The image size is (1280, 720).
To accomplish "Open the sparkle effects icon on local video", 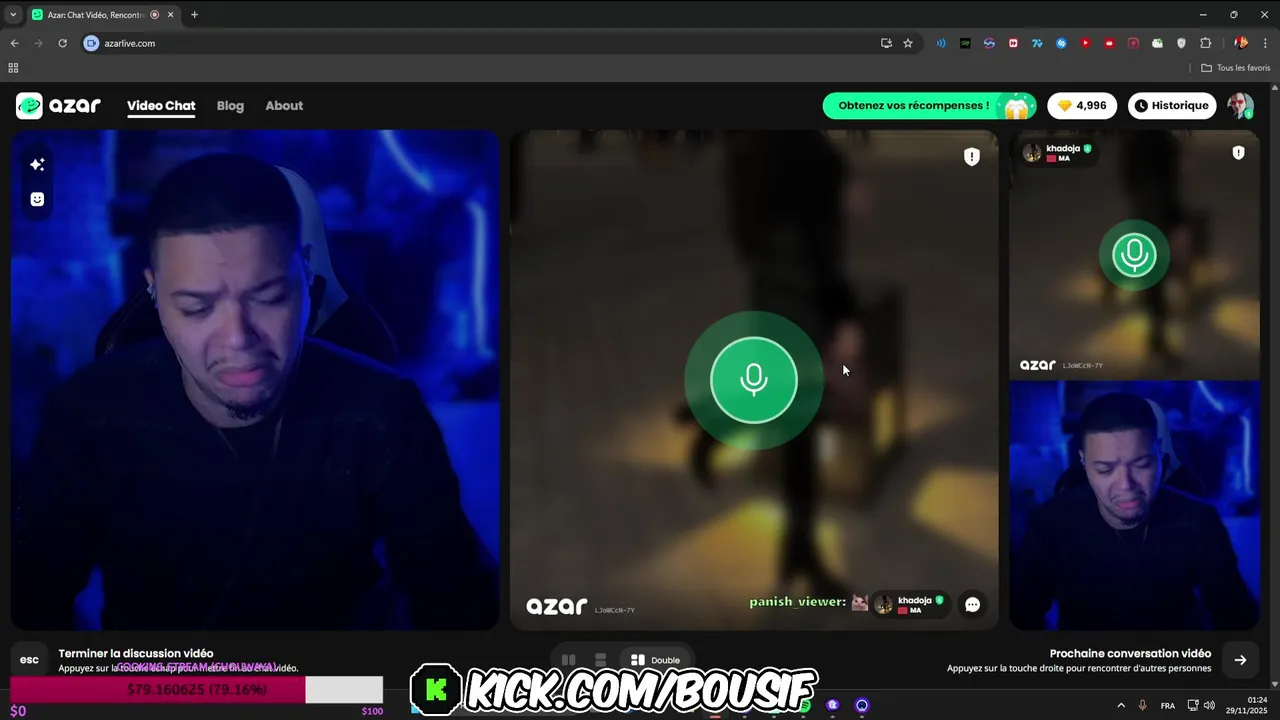I will (x=37, y=164).
